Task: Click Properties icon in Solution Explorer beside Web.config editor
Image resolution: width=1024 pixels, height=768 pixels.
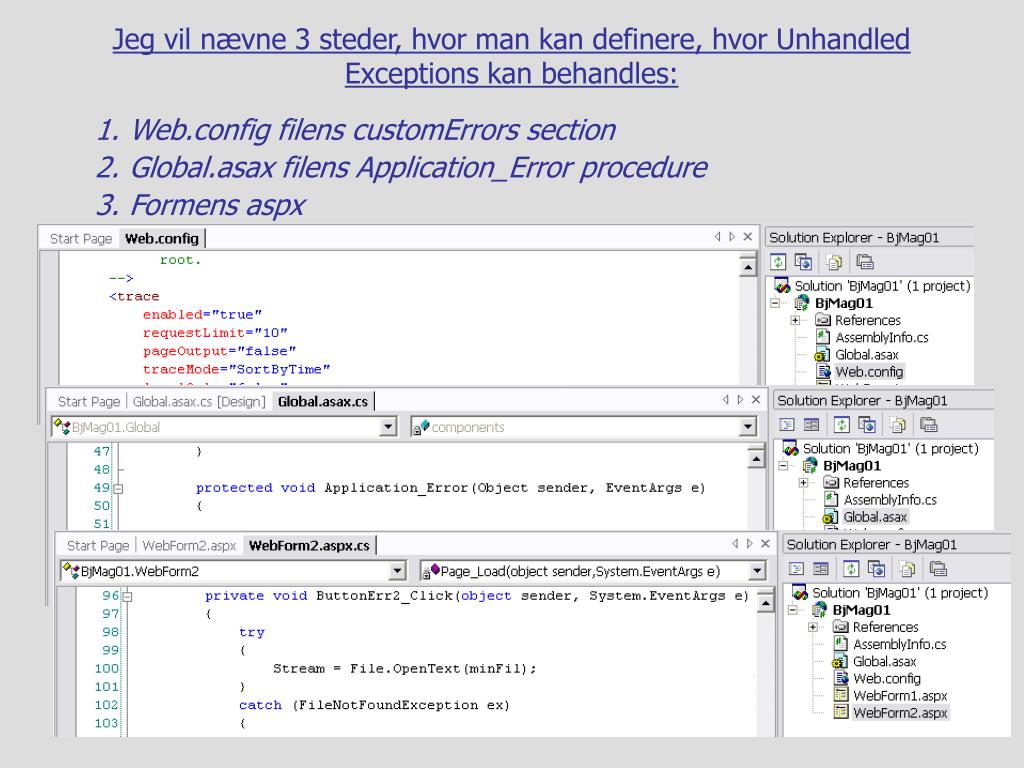Action: (865, 262)
